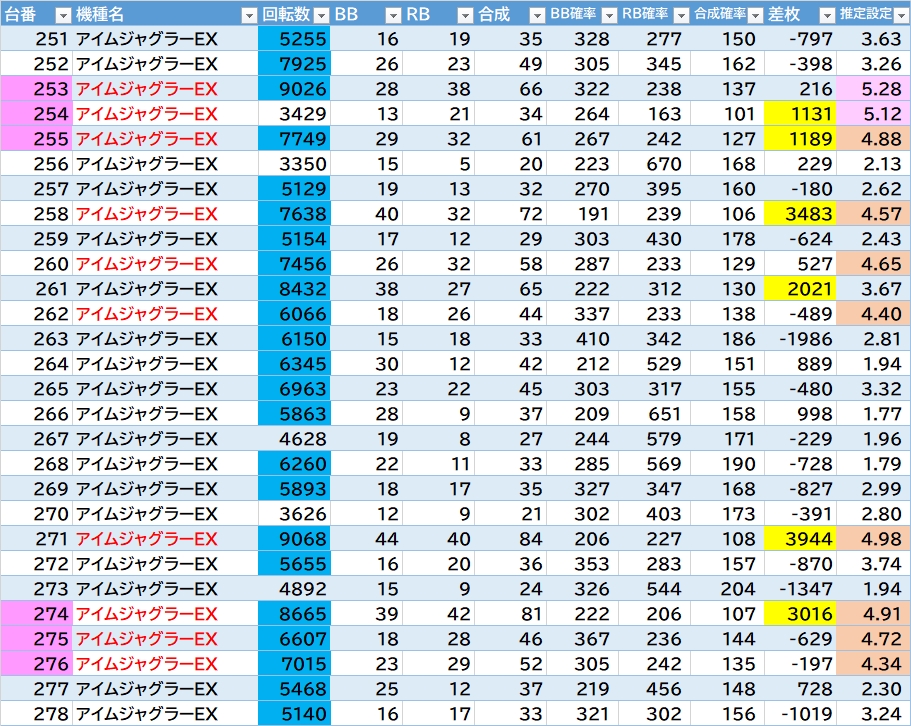Screen dimensions: 911x726
Task: Open the 差枚 column filter dropdown
Action: tap(827, 16)
